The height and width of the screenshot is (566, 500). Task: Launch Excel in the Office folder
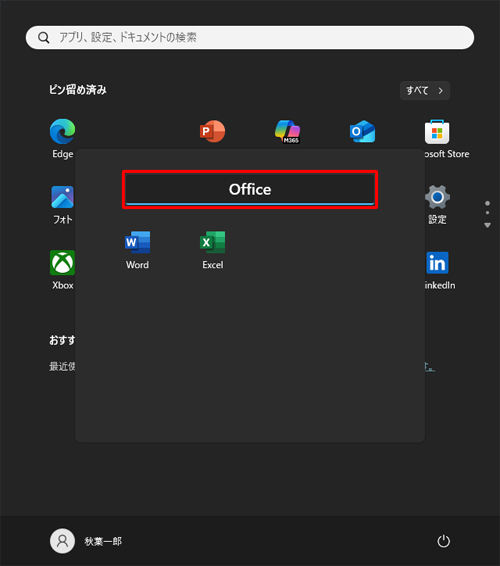tap(213, 250)
